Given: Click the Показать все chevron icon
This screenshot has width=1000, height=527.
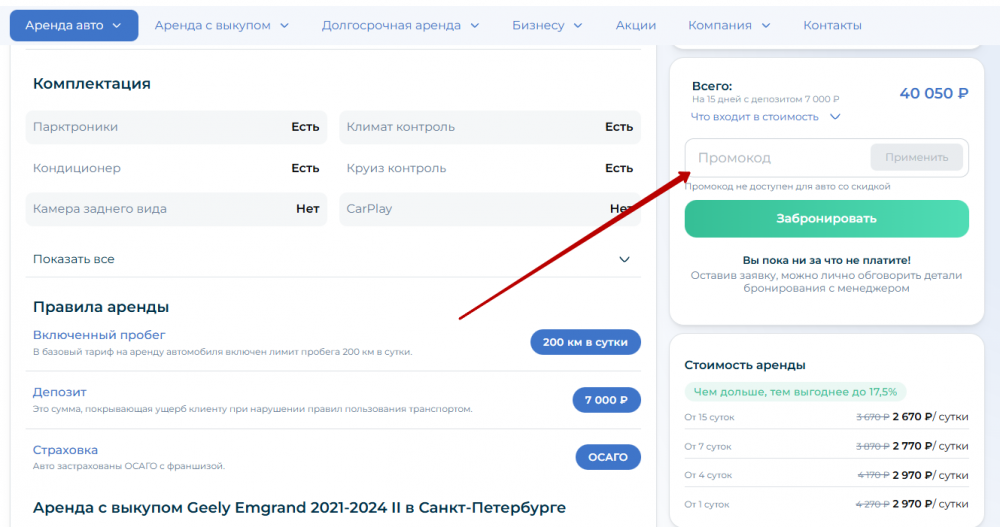Looking at the screenshot, I should point(625,259).
